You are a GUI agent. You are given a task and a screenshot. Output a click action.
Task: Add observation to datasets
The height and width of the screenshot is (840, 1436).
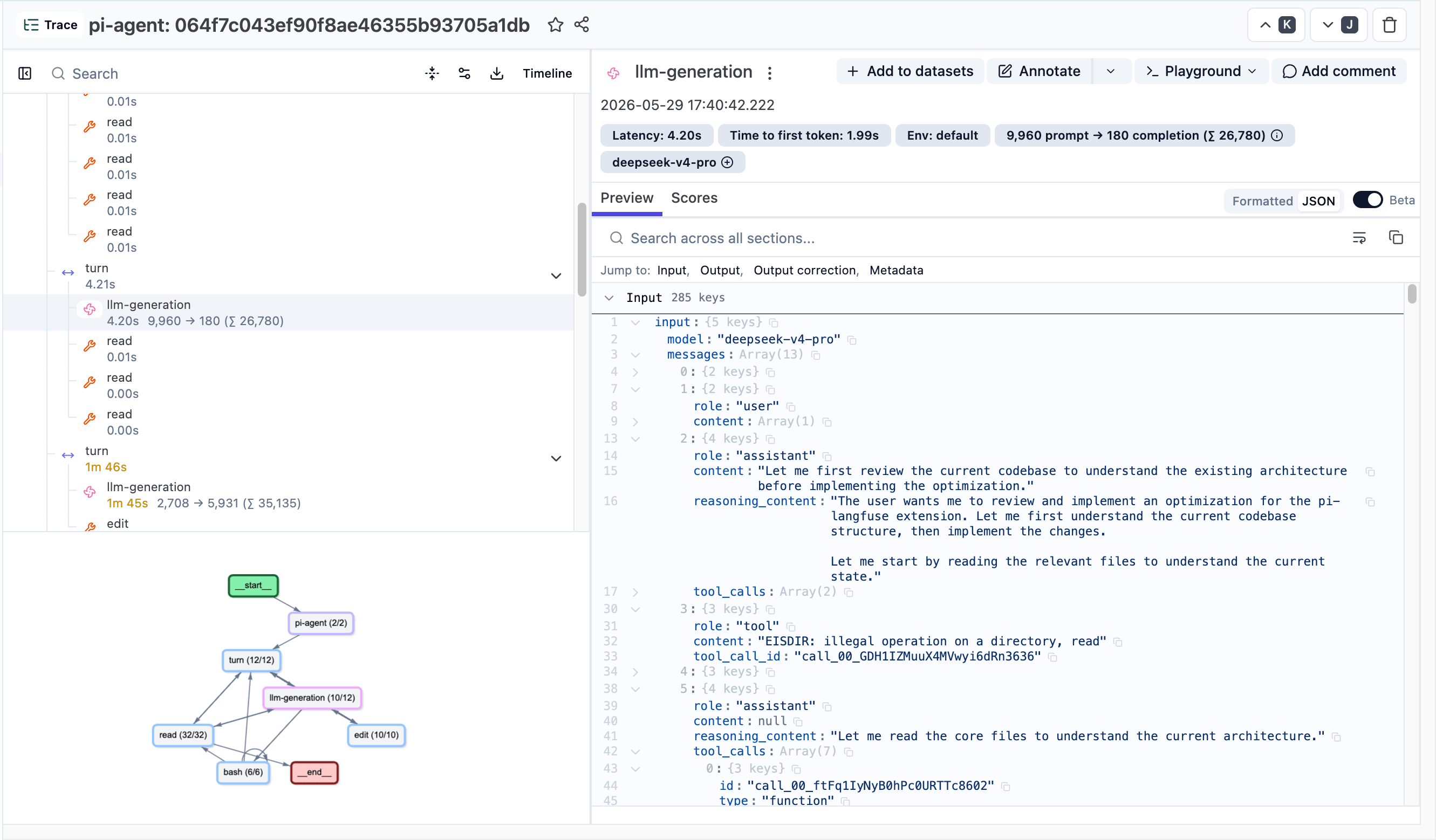[x=910, y=71]
